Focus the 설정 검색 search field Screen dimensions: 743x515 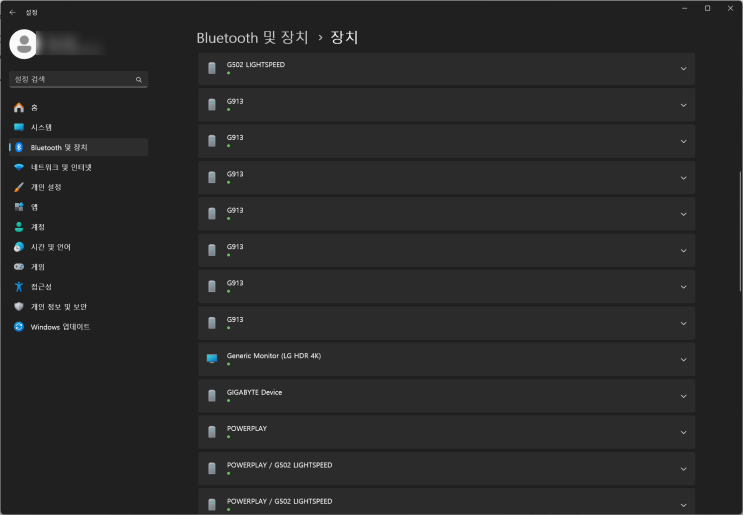click(x=79, y=79)
